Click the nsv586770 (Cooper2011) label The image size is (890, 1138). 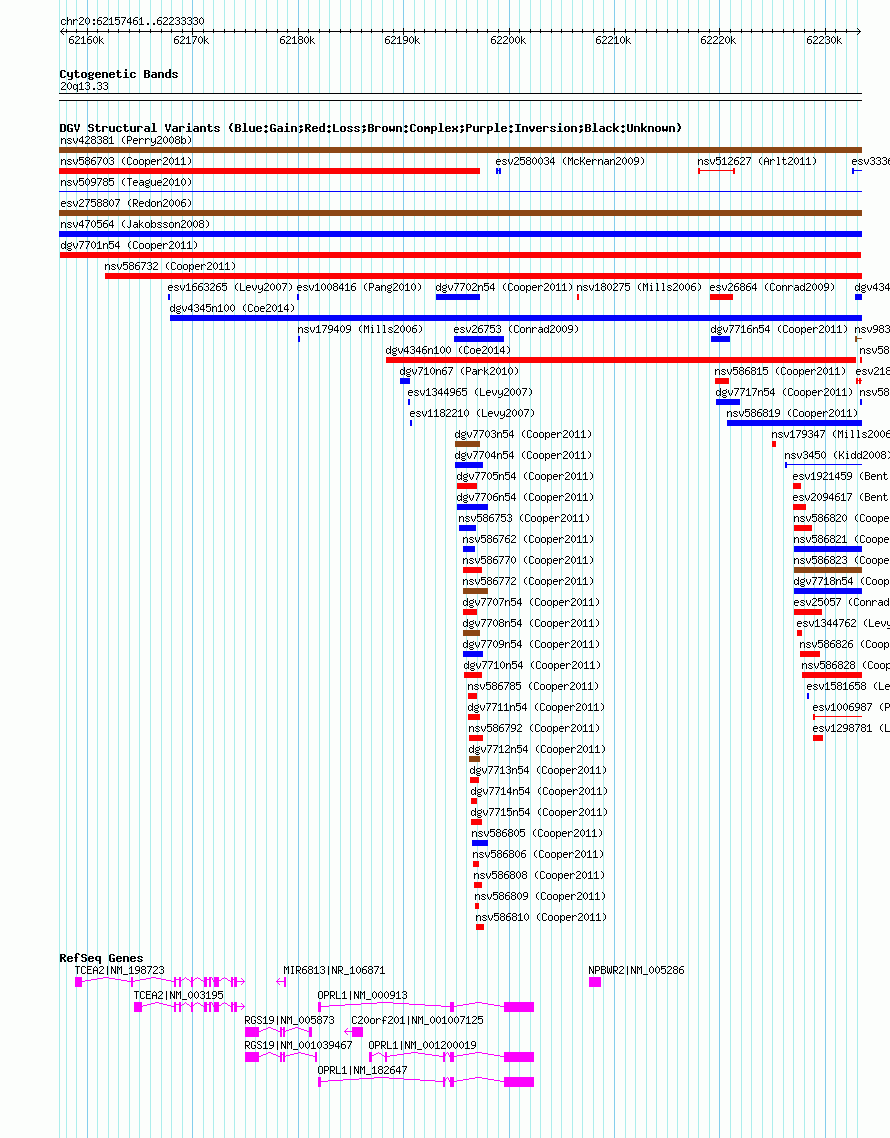tap(528, 561)
